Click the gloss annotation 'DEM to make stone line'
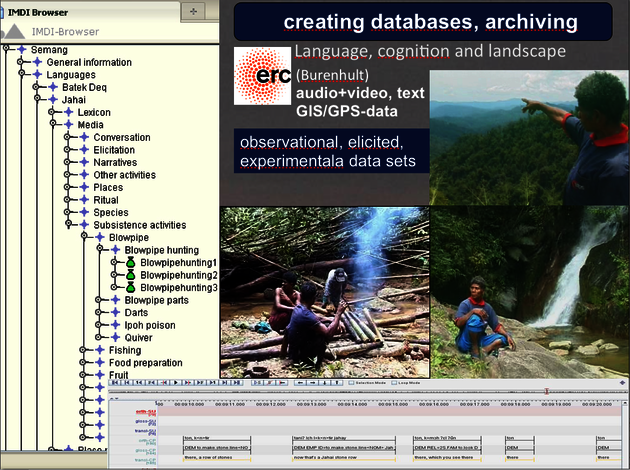The height and width of the screenshot is (470, 630). (x=217, y=448)
